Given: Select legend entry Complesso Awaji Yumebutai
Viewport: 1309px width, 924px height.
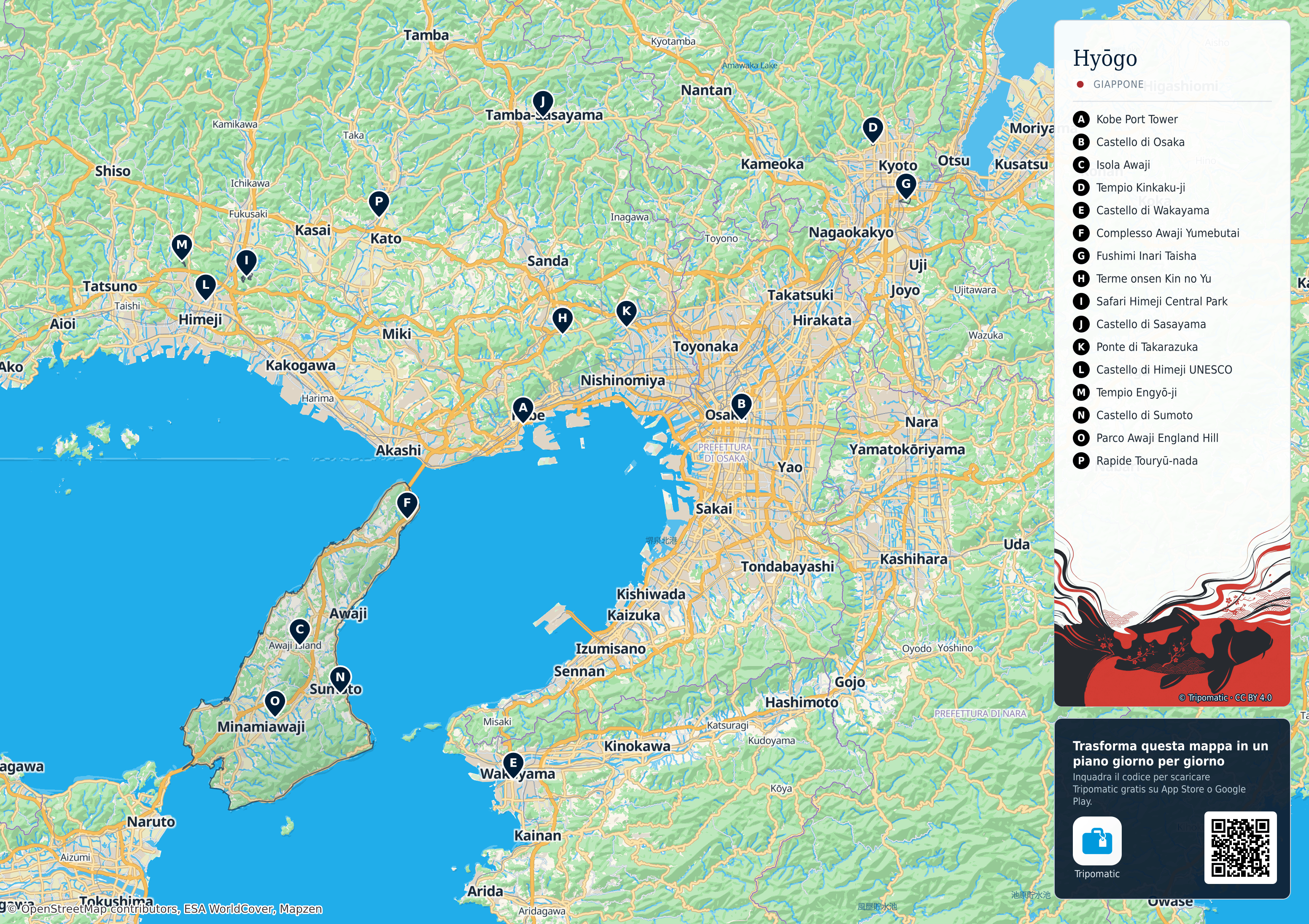Looking at the screenshot, I should coord(1156,233).
